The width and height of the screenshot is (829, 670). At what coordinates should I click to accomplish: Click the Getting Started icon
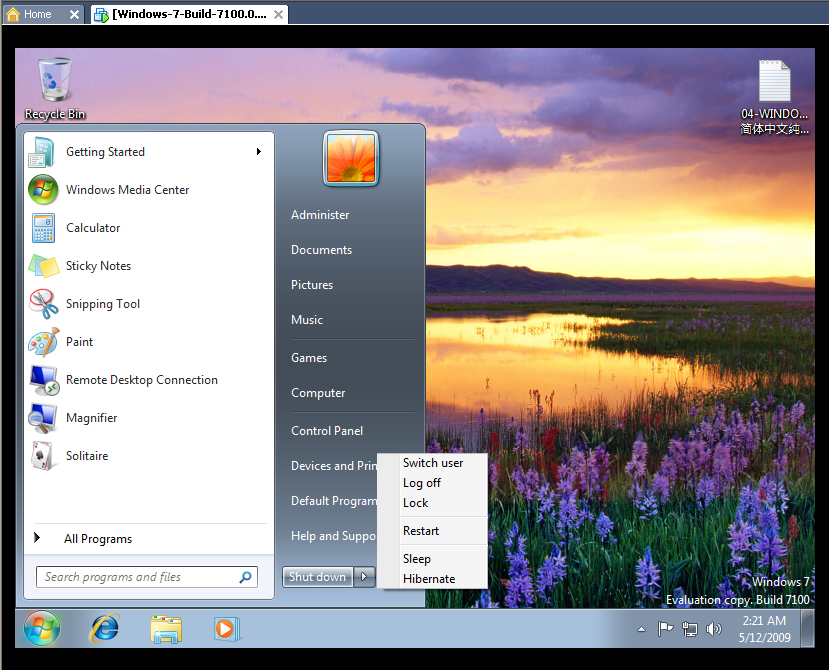coord(42,152)
